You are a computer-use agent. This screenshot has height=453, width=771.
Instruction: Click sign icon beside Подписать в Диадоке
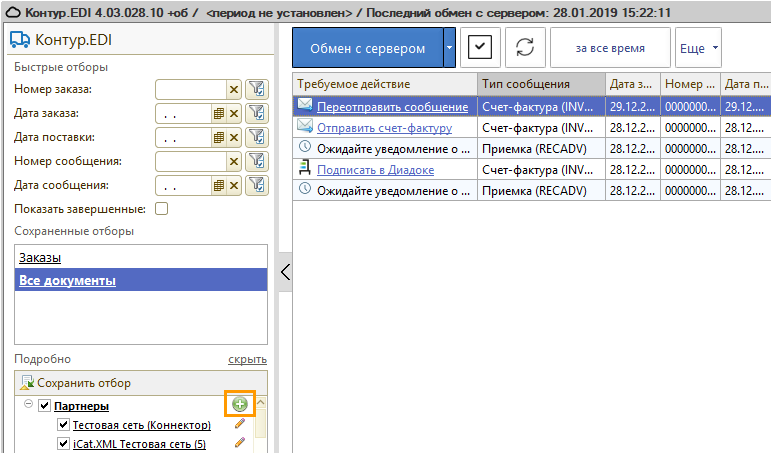coord(305,168)
